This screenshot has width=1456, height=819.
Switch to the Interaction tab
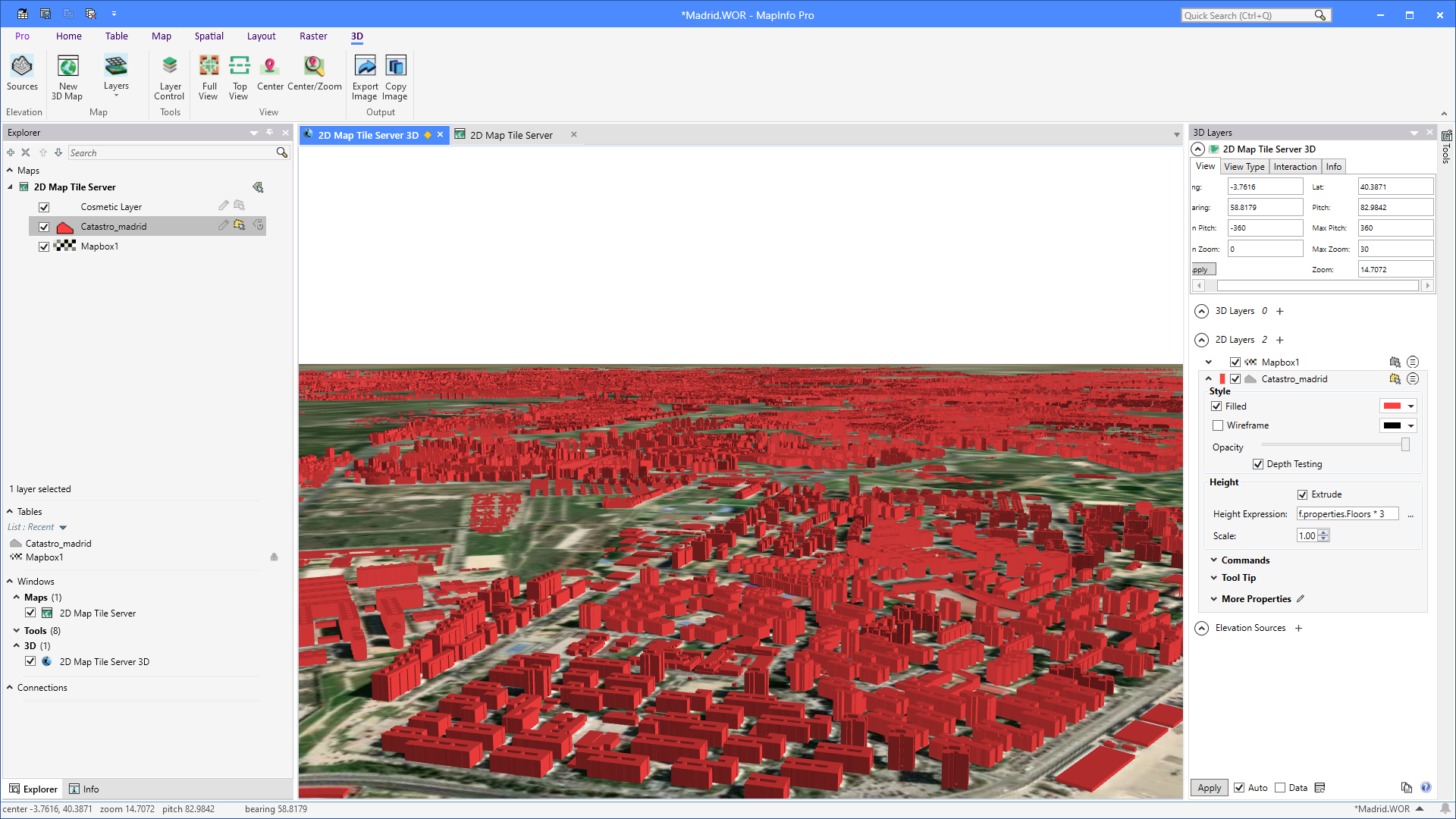coord(1295,166)
